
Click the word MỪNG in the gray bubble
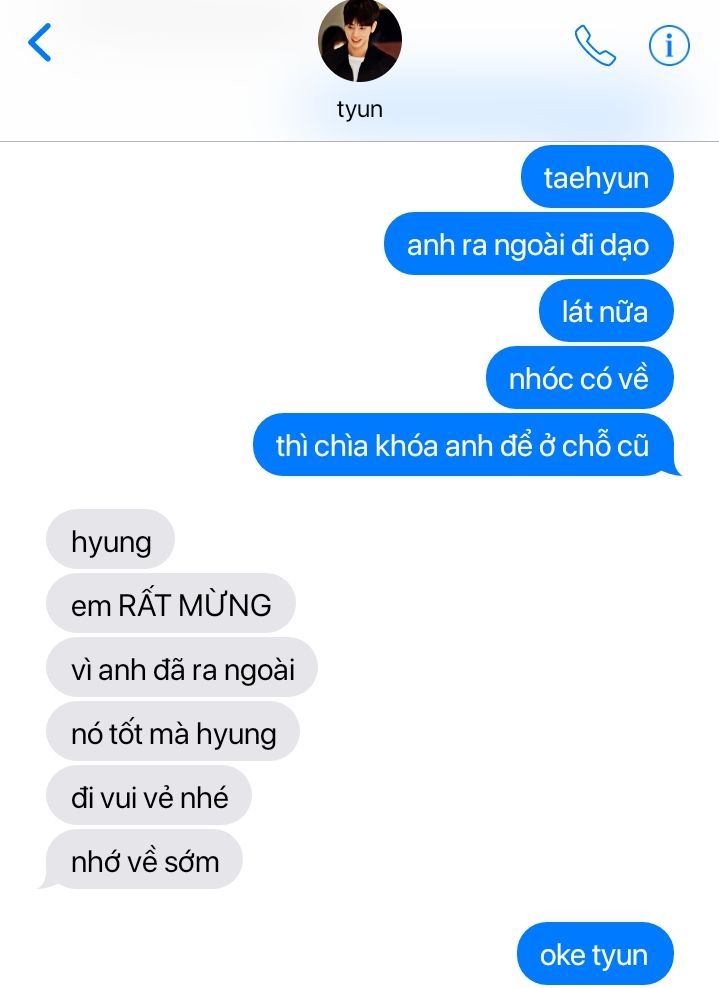click(225, 603)
